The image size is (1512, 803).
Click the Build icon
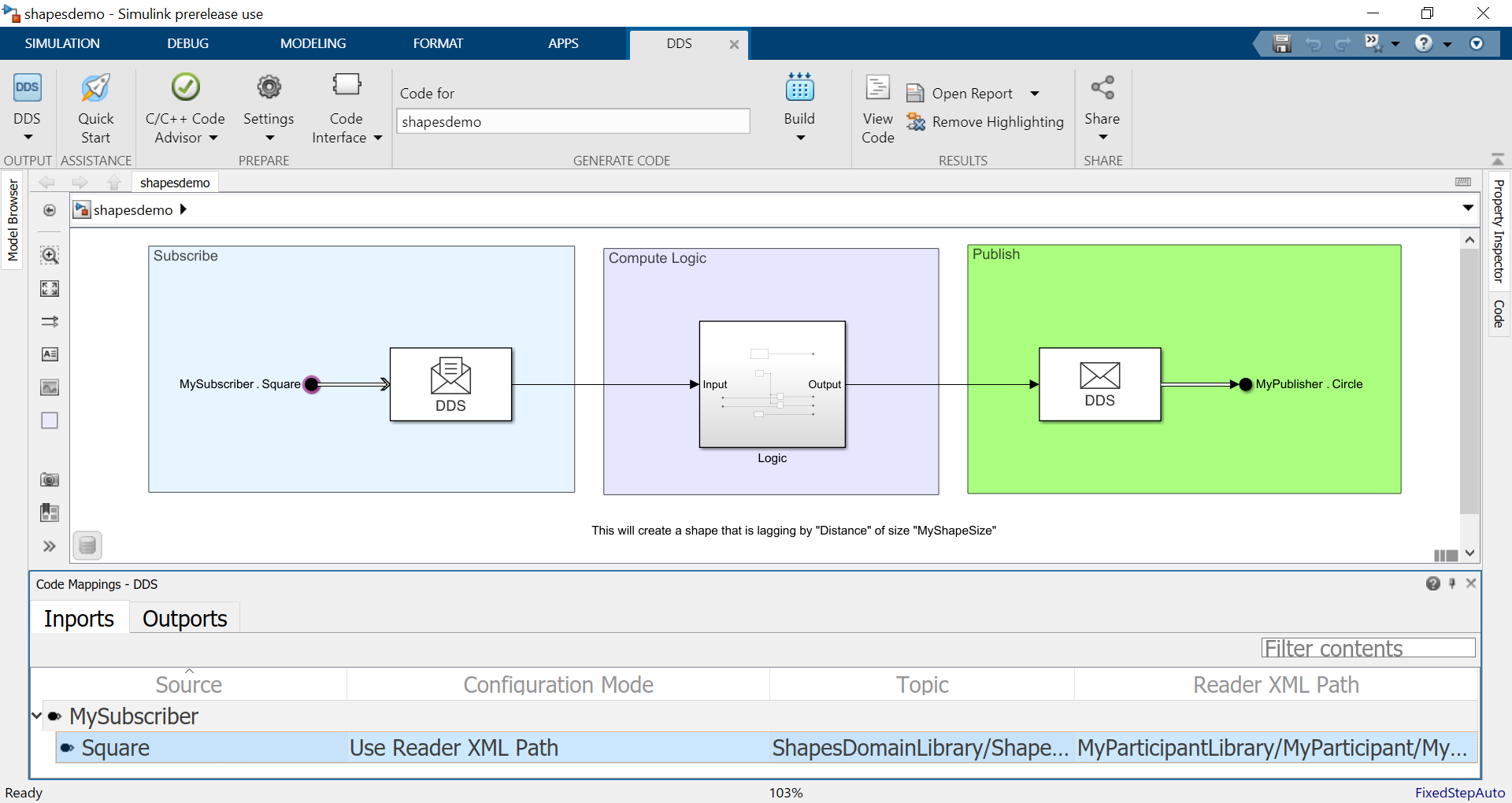pos(799,87)
